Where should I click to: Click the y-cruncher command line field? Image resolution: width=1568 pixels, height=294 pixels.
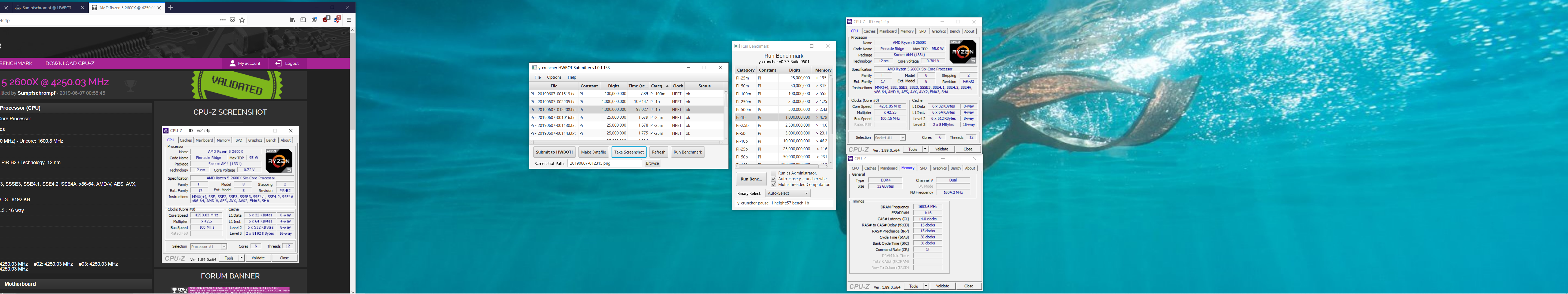[784, 203]
